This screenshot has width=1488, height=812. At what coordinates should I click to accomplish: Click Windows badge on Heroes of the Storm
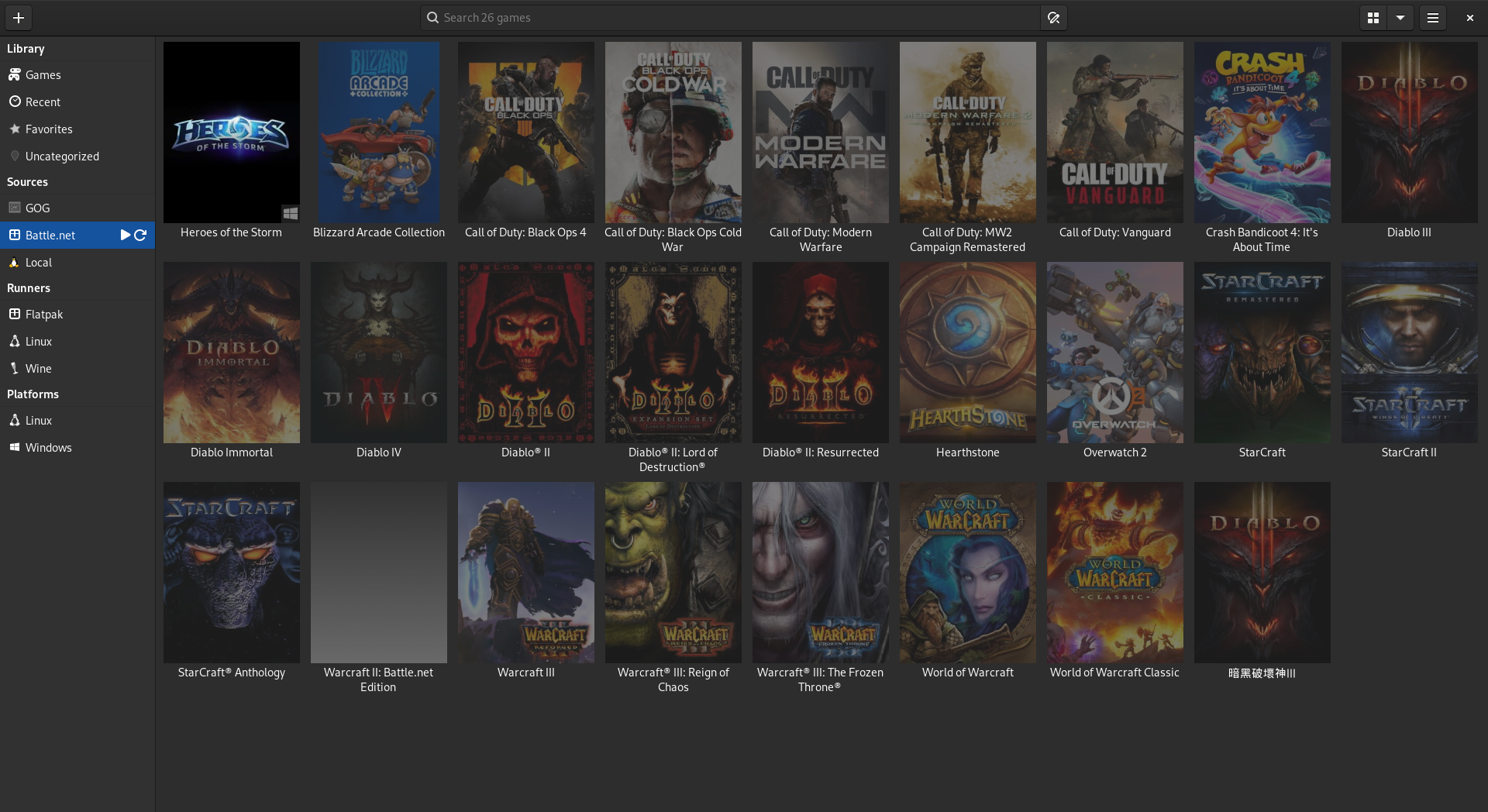290,213
